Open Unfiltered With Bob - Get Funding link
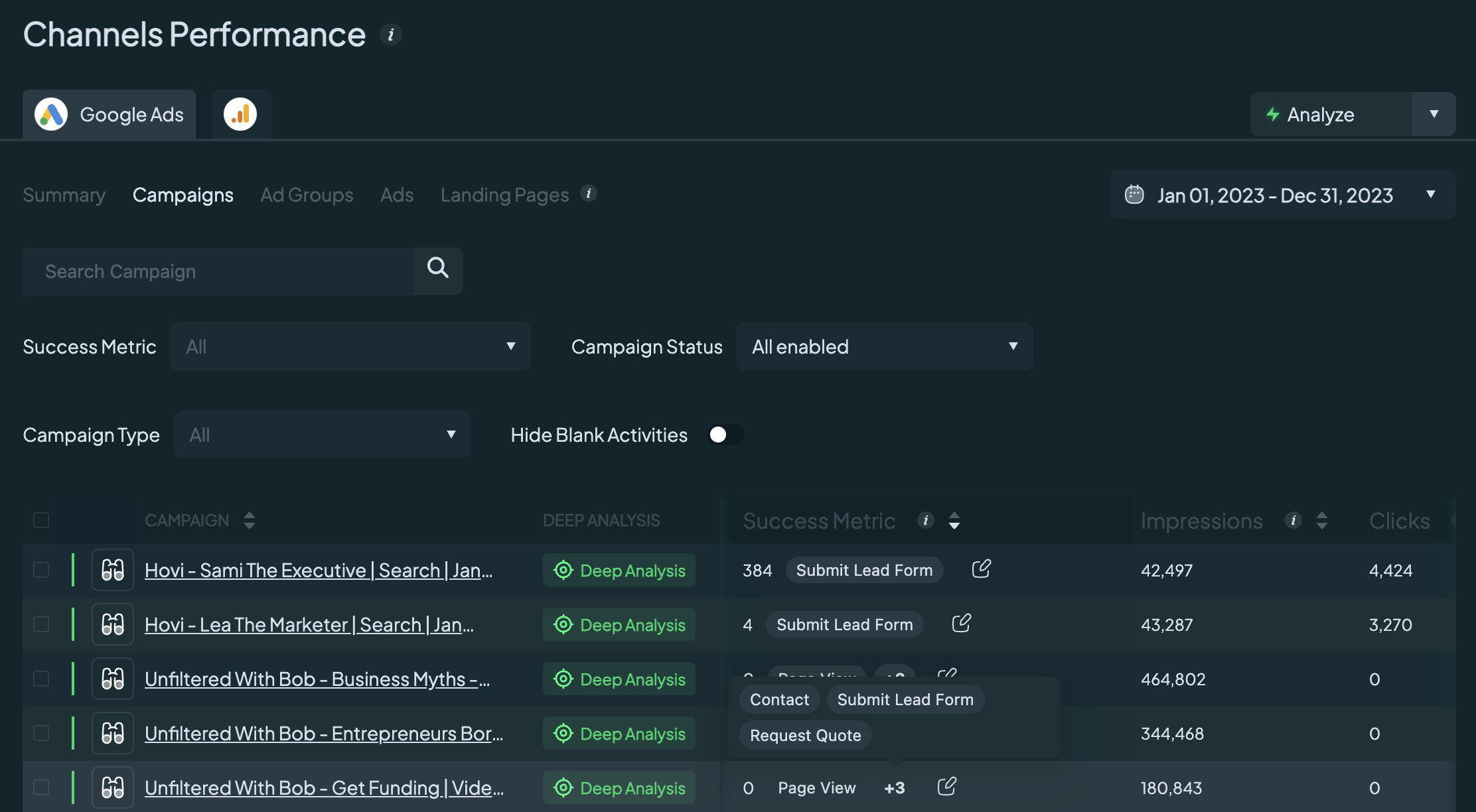 325,788
